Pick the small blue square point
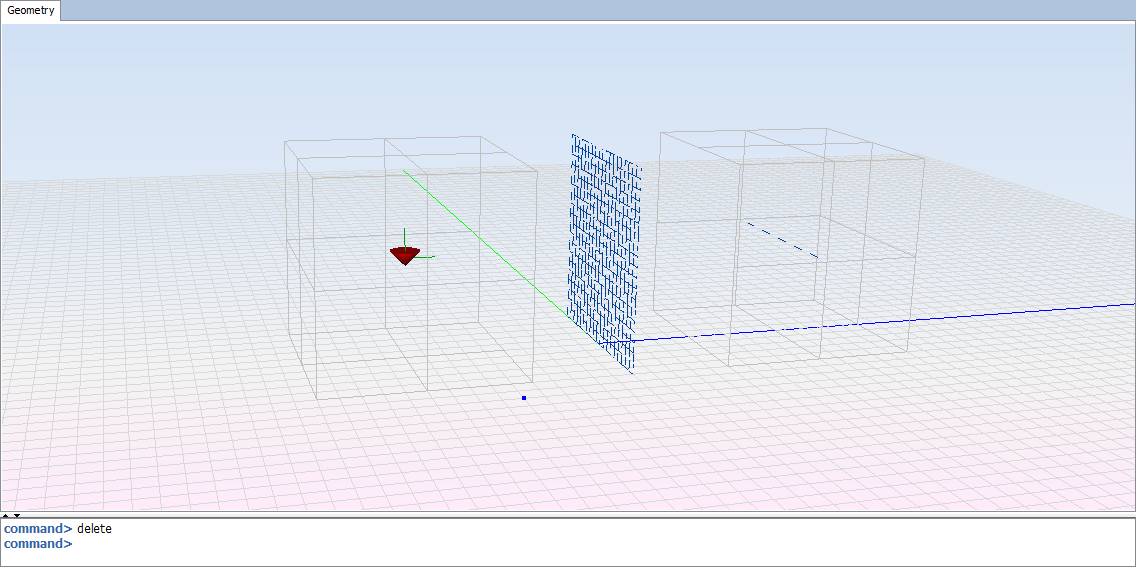Screen dimensions: 1136x567 [x=524, y=398]
